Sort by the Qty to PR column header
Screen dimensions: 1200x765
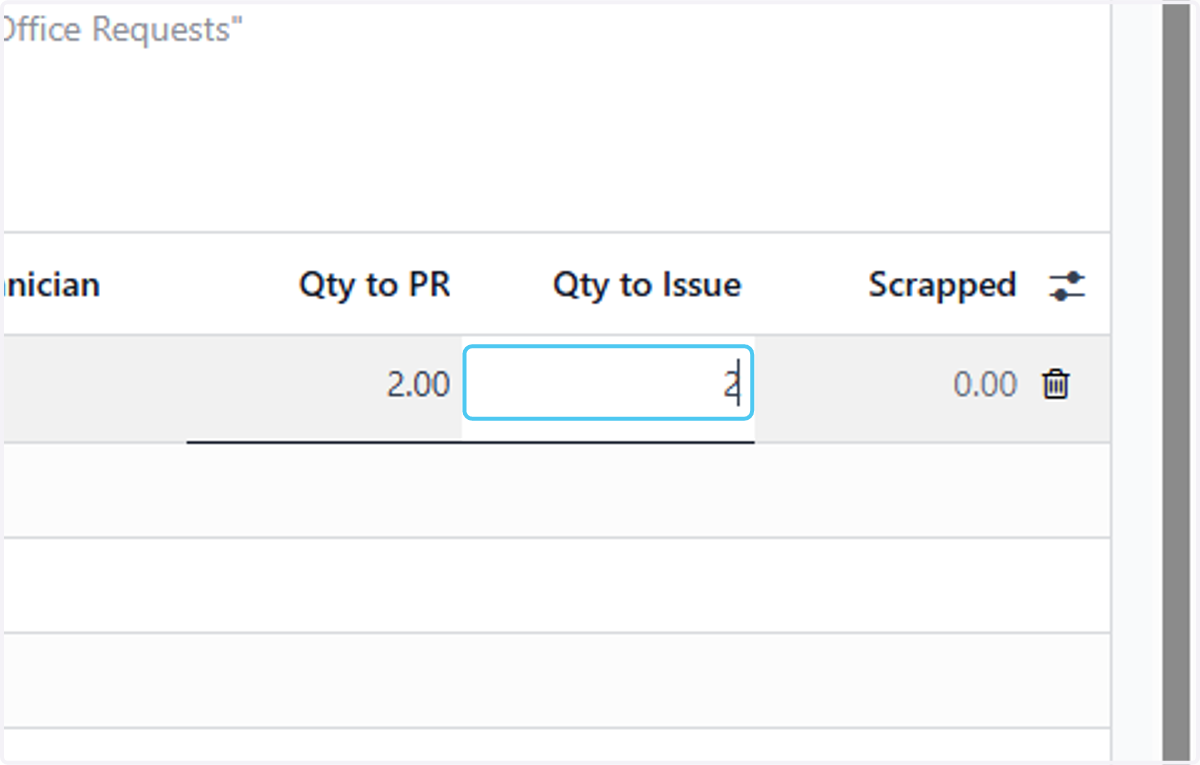375,285
